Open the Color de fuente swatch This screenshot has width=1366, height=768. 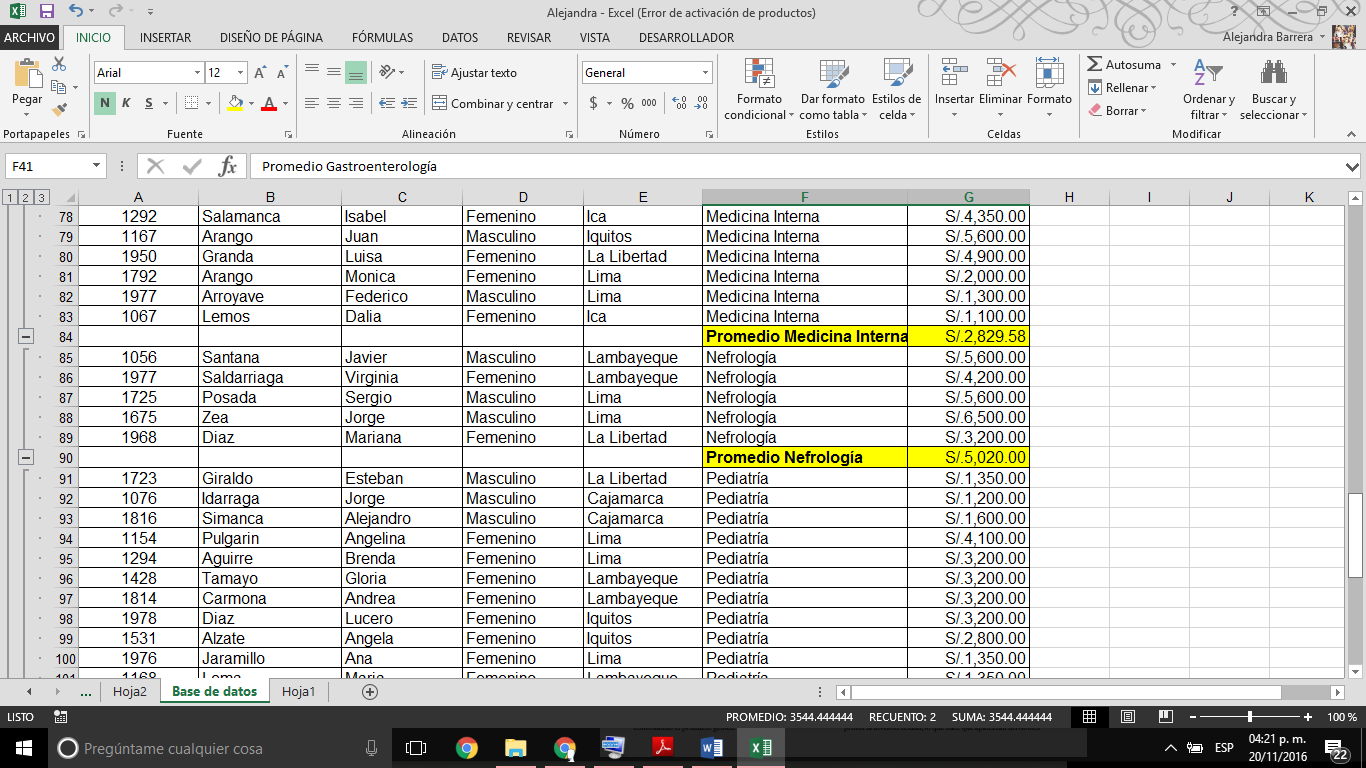(x=271, y=103)
